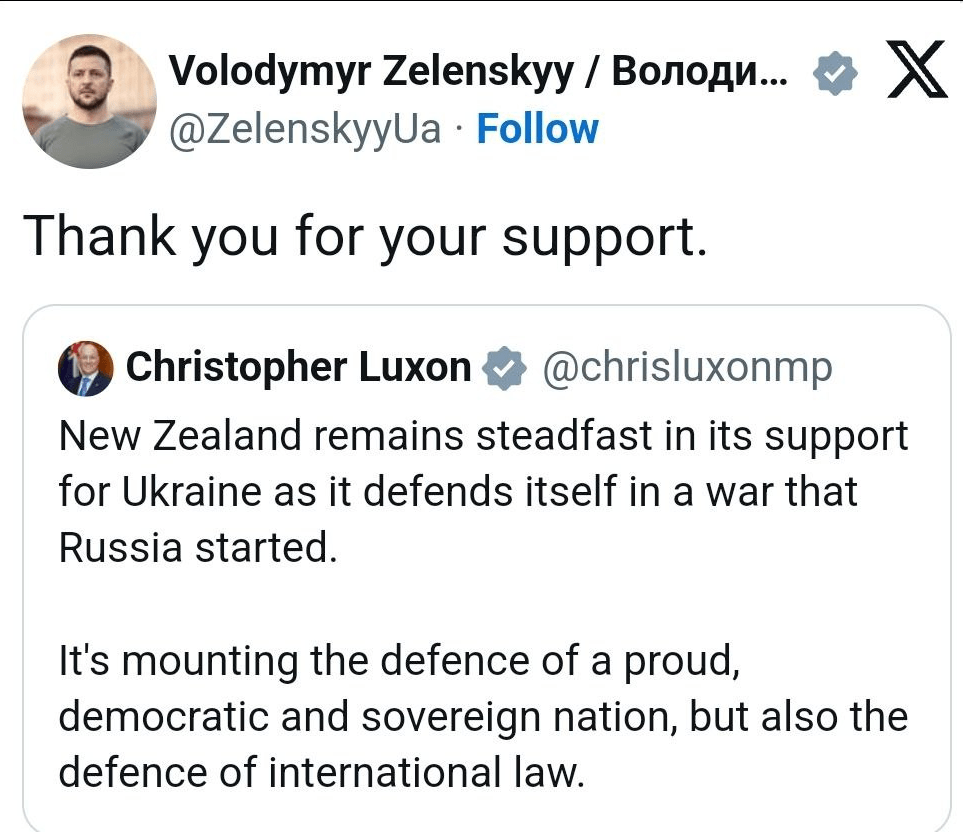
Task: Open Volodymyr Zelenskyy's profile avatar
Action: [89, 101]
